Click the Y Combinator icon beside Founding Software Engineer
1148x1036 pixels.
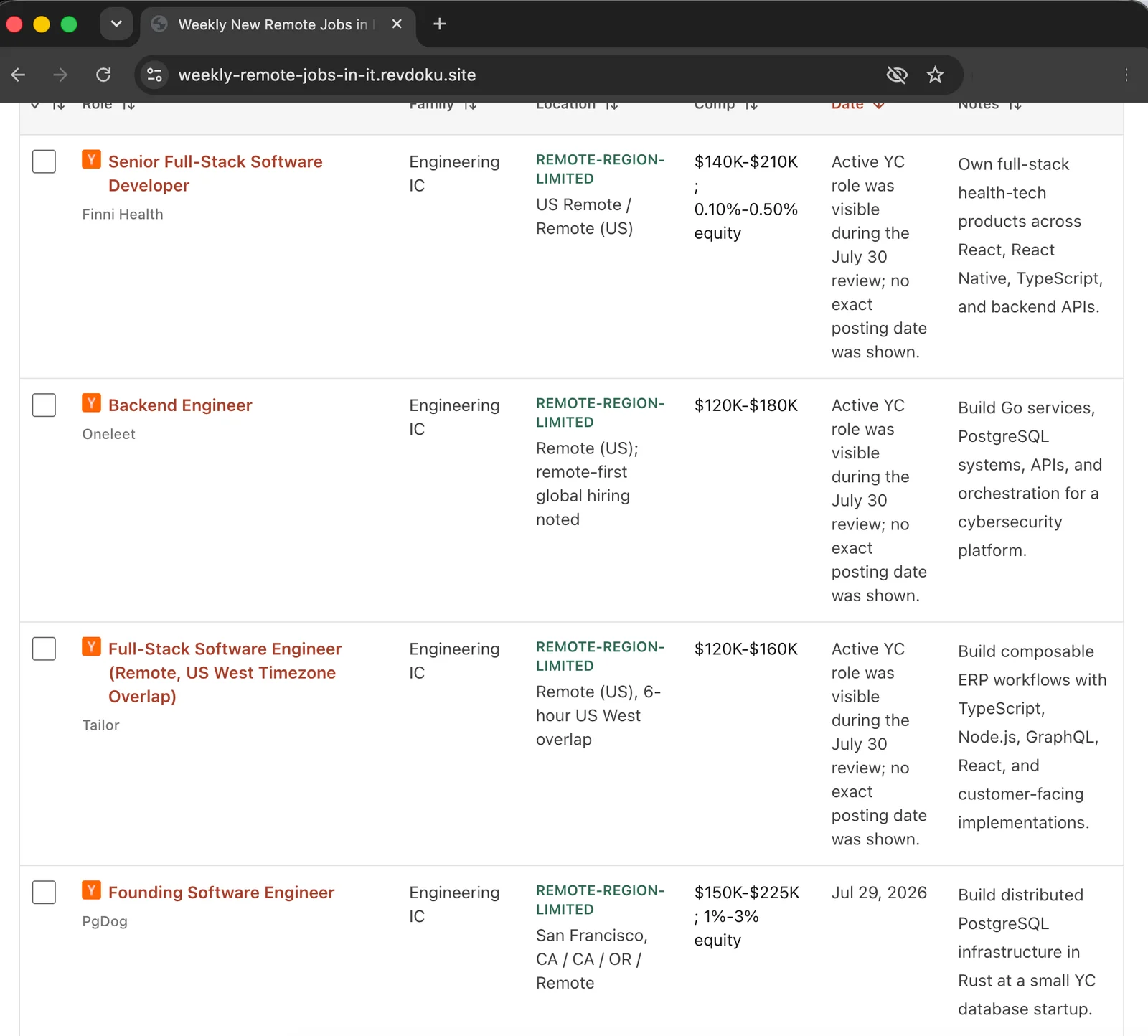pyautogui.click(x=91, y=890)
